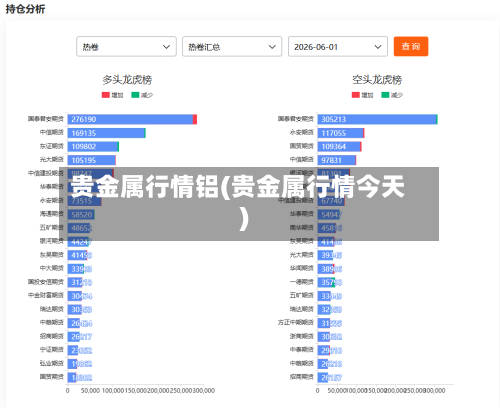Toggle green 减少 legend in 多头龙虎榜
Viewport: 500px width, 408px height.
142,95
